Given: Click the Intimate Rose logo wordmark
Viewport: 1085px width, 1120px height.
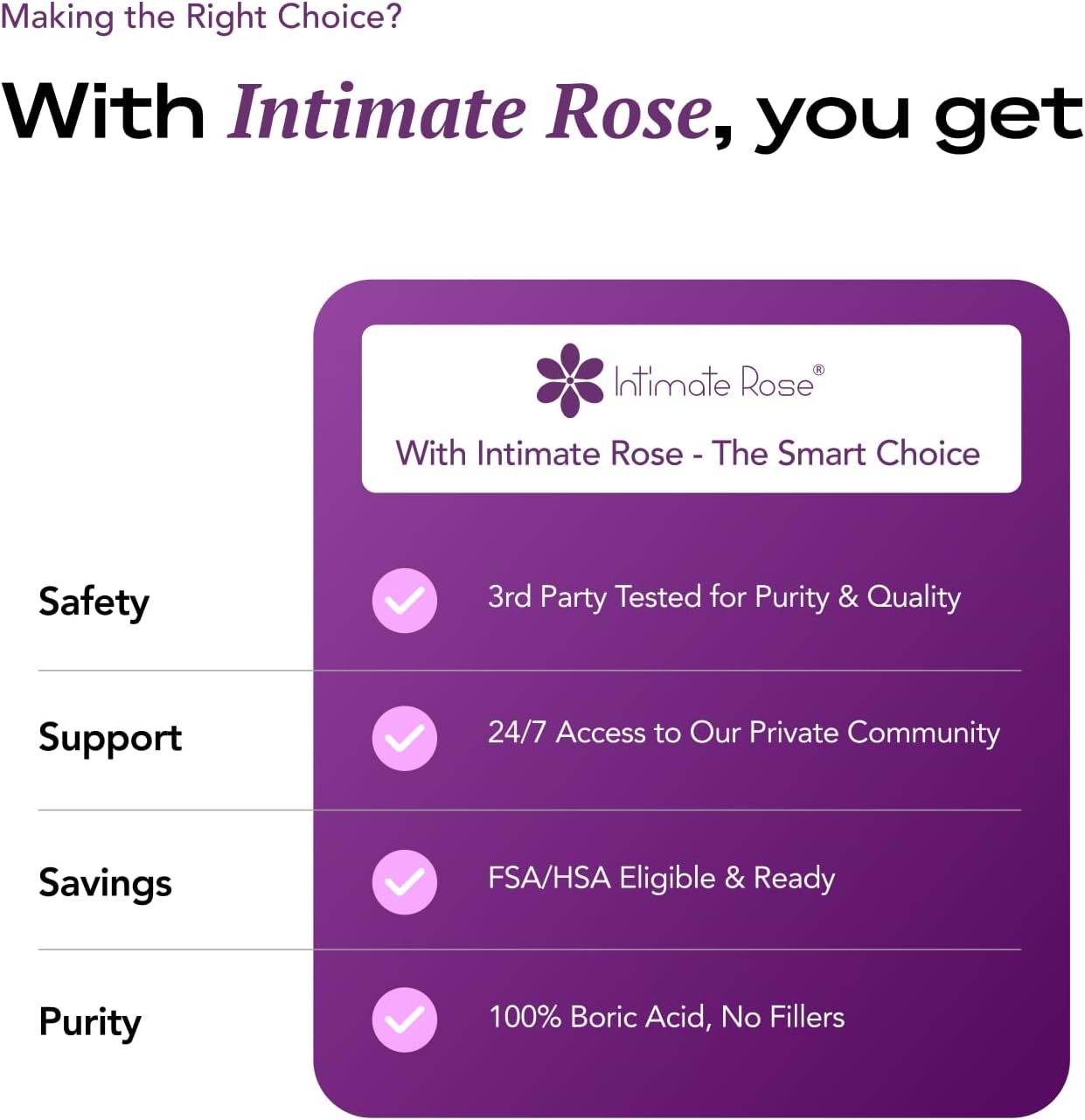Looking at the screenshot, I should tap(713, 383).
